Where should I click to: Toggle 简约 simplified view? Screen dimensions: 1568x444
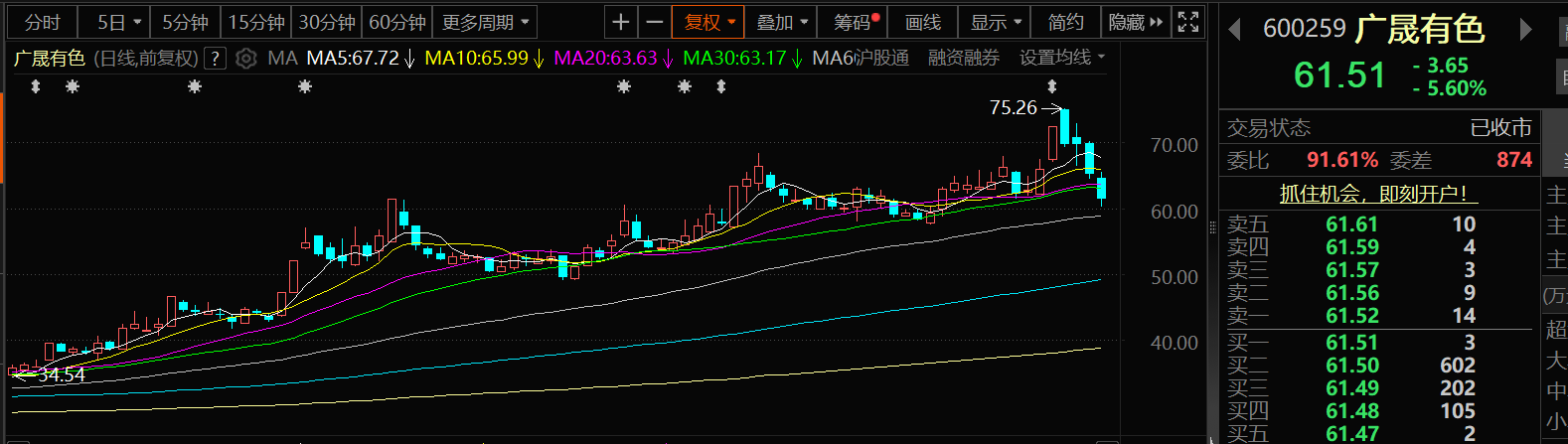(1065, 22)
